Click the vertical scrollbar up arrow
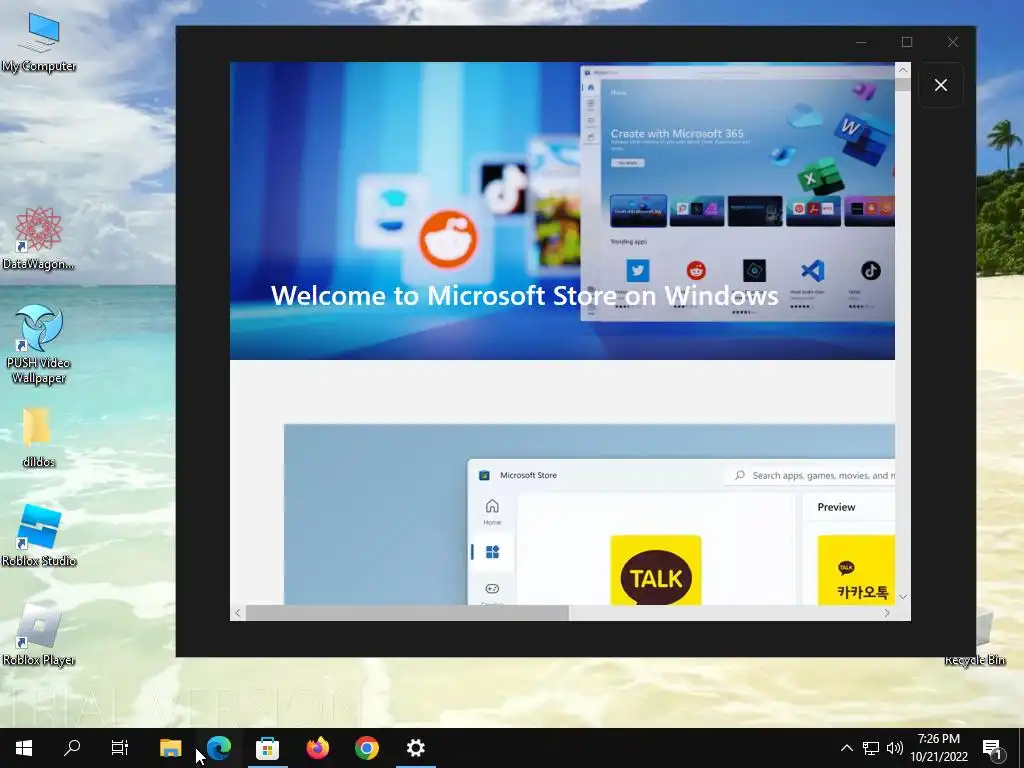The width and height of the screenshot is (1024, 768). [903, 70]
